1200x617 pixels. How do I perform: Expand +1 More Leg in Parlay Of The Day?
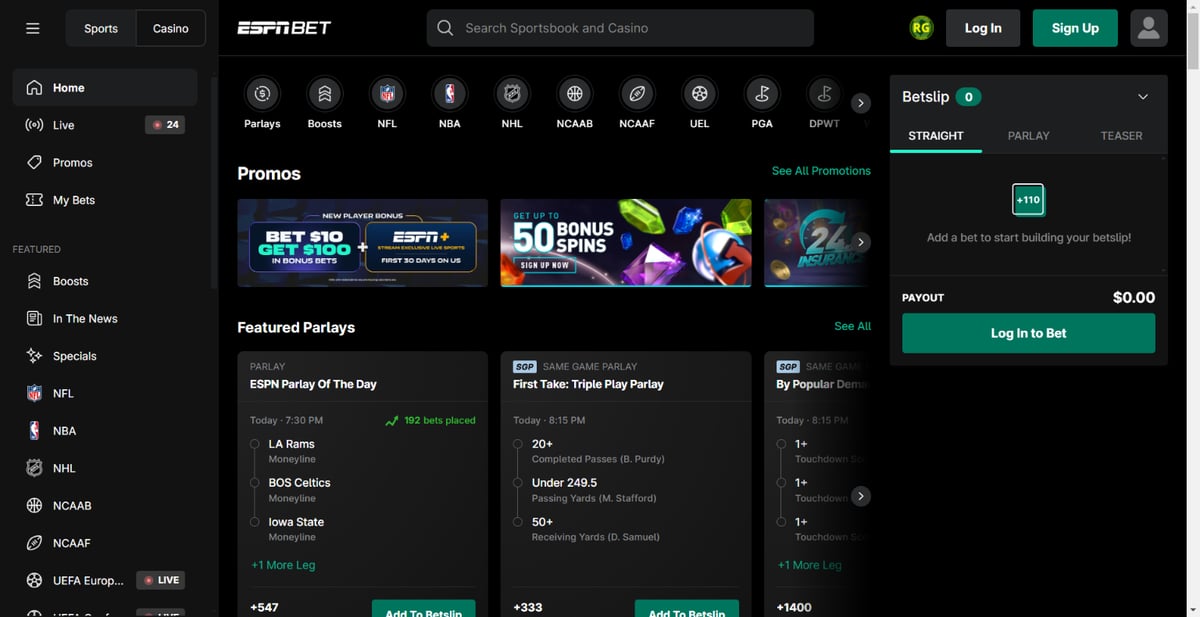(283, 565)
